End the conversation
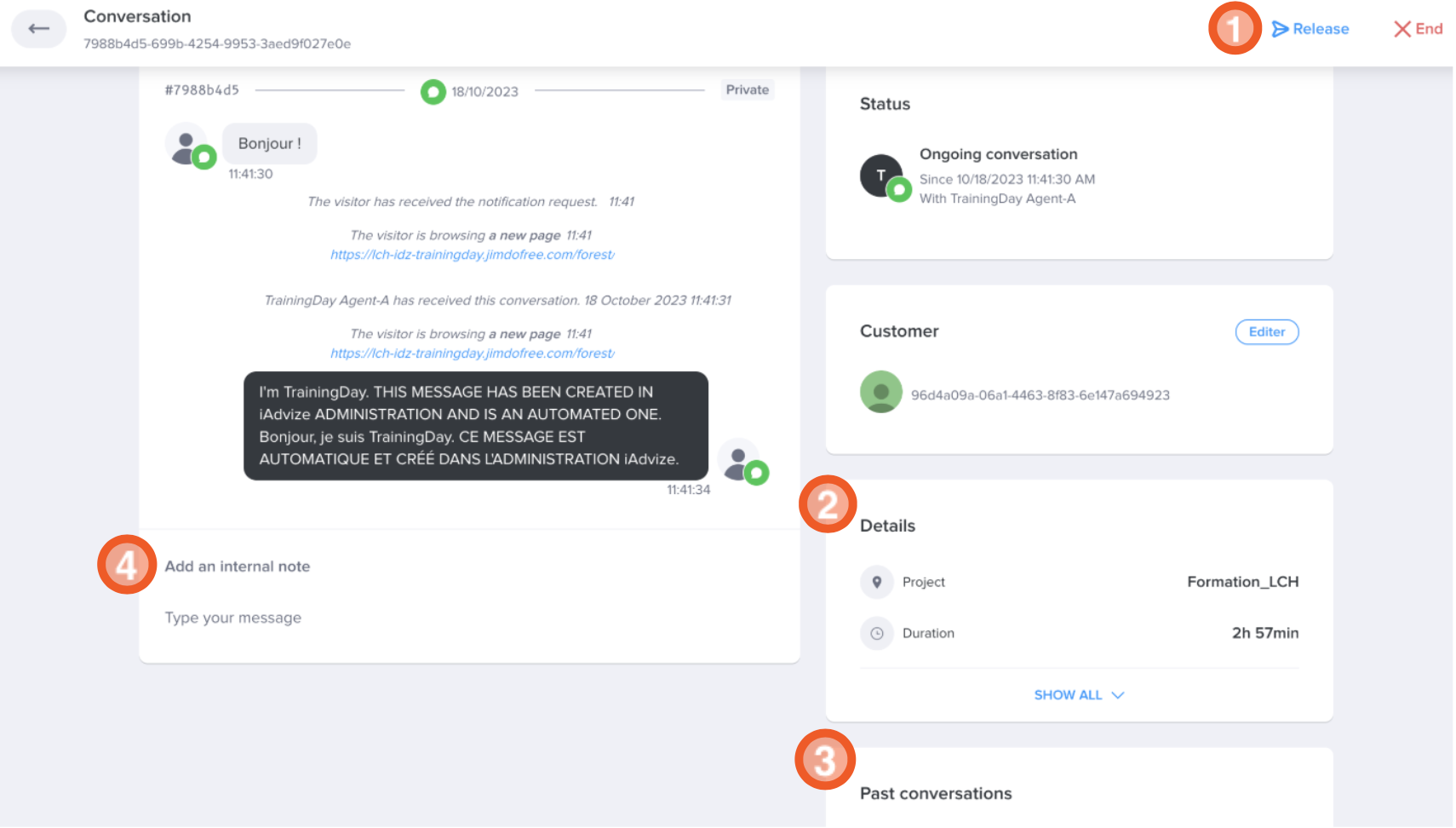Image resolution: width=1456 pixels, height=828 pixels. pyautogui.click(x=1418, y=29)
